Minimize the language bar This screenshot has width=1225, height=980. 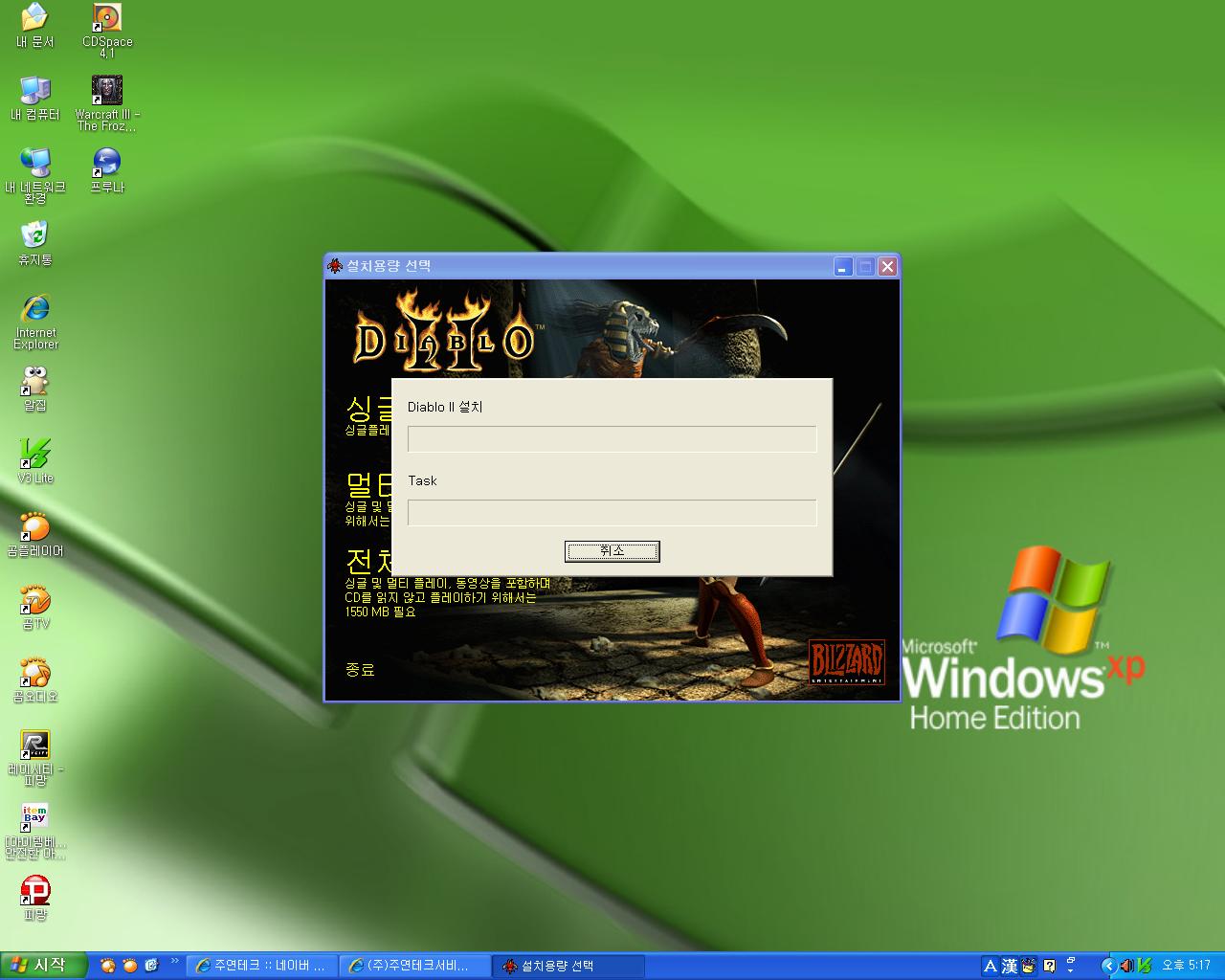1071,960
